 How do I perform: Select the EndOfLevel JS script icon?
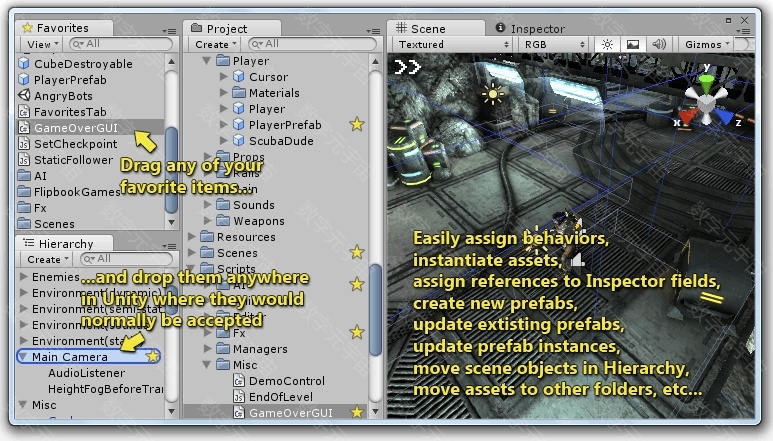click(x=239, y=397)
